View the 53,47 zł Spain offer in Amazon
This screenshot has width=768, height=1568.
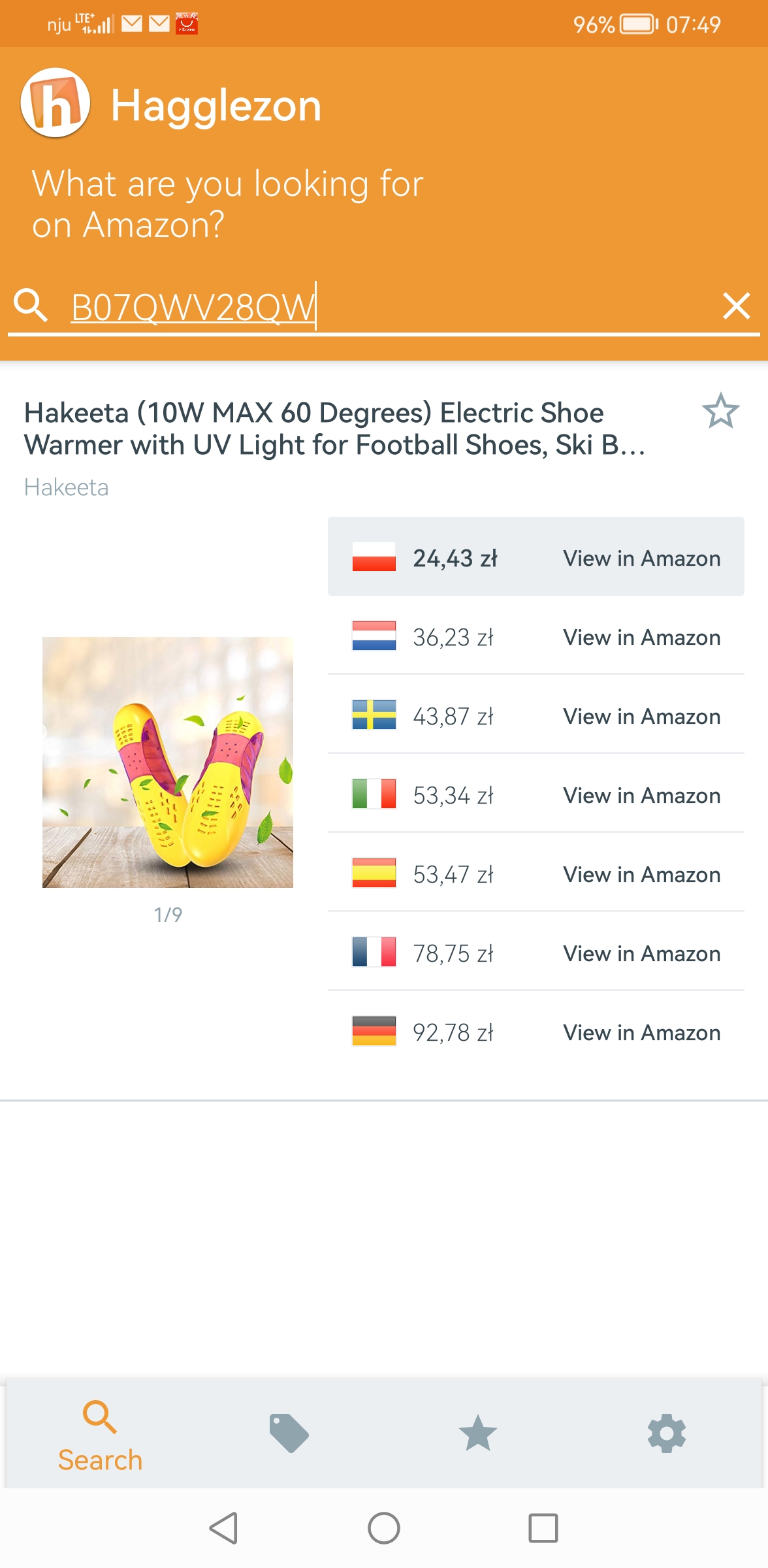[641, 875]
